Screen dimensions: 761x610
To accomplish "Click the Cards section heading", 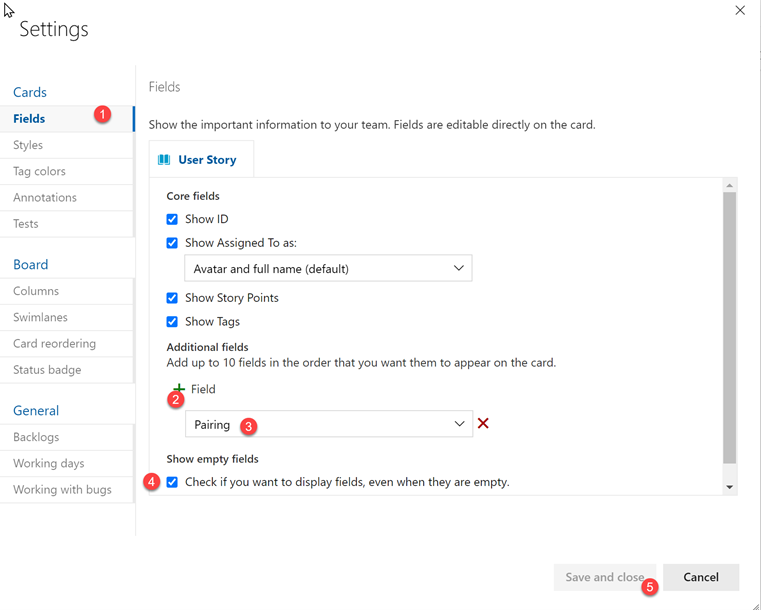I will coord(30,92).
